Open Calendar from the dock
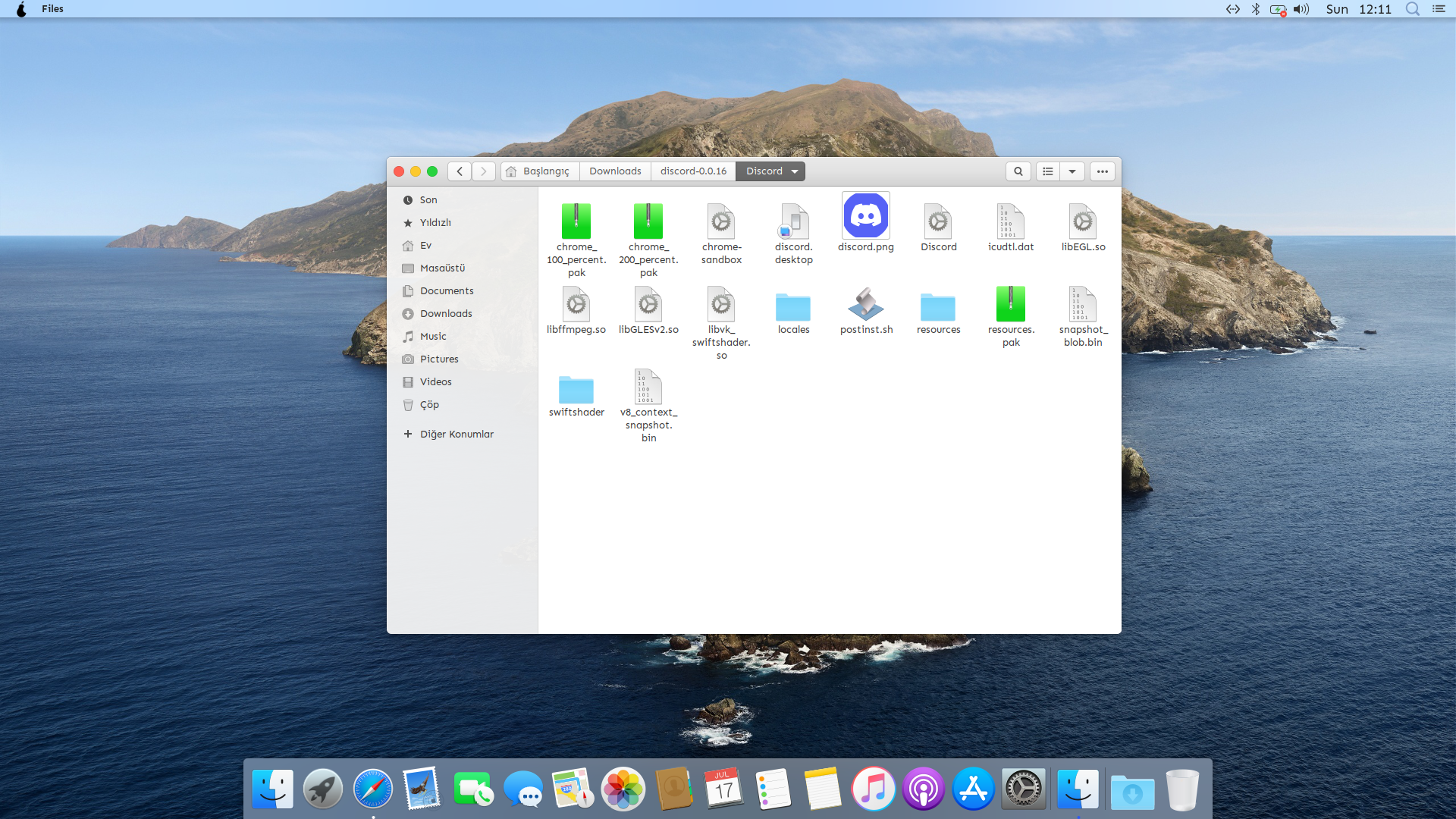This screenshot has height=819, width=1456. tap(723, 789)
